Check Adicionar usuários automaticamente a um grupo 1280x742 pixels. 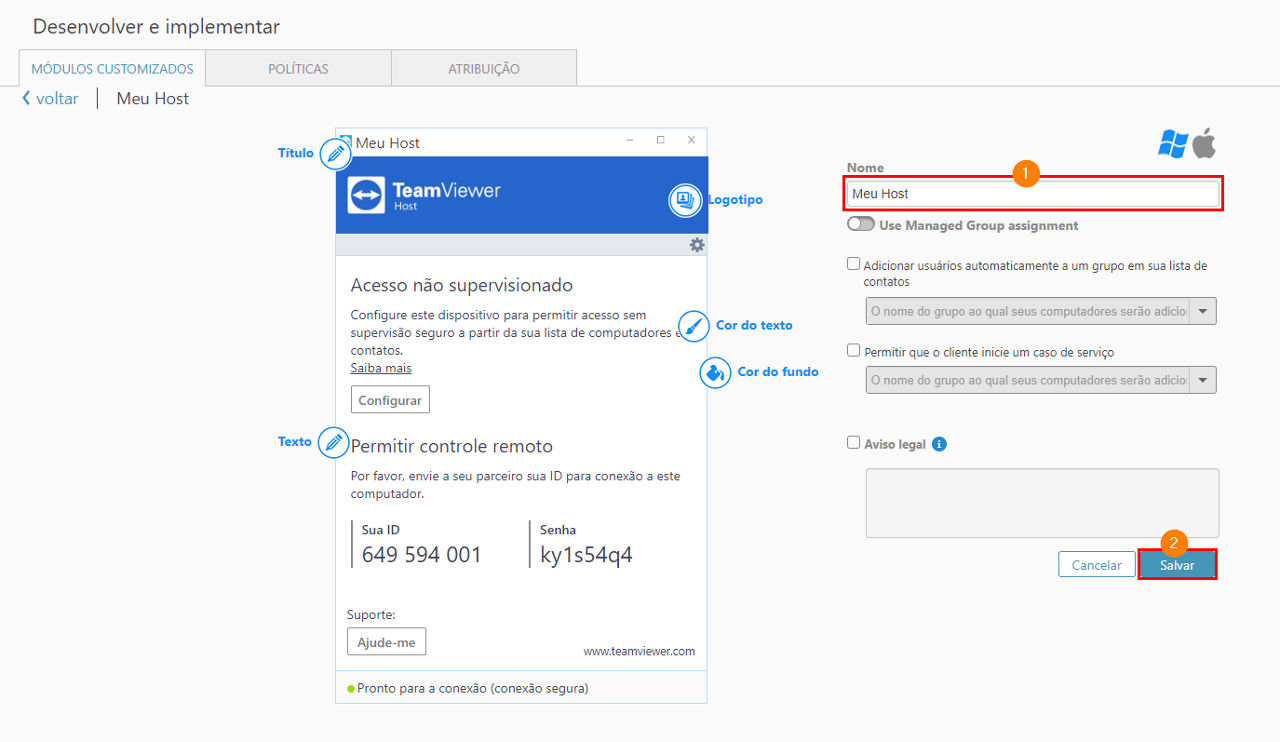(853, 265)
